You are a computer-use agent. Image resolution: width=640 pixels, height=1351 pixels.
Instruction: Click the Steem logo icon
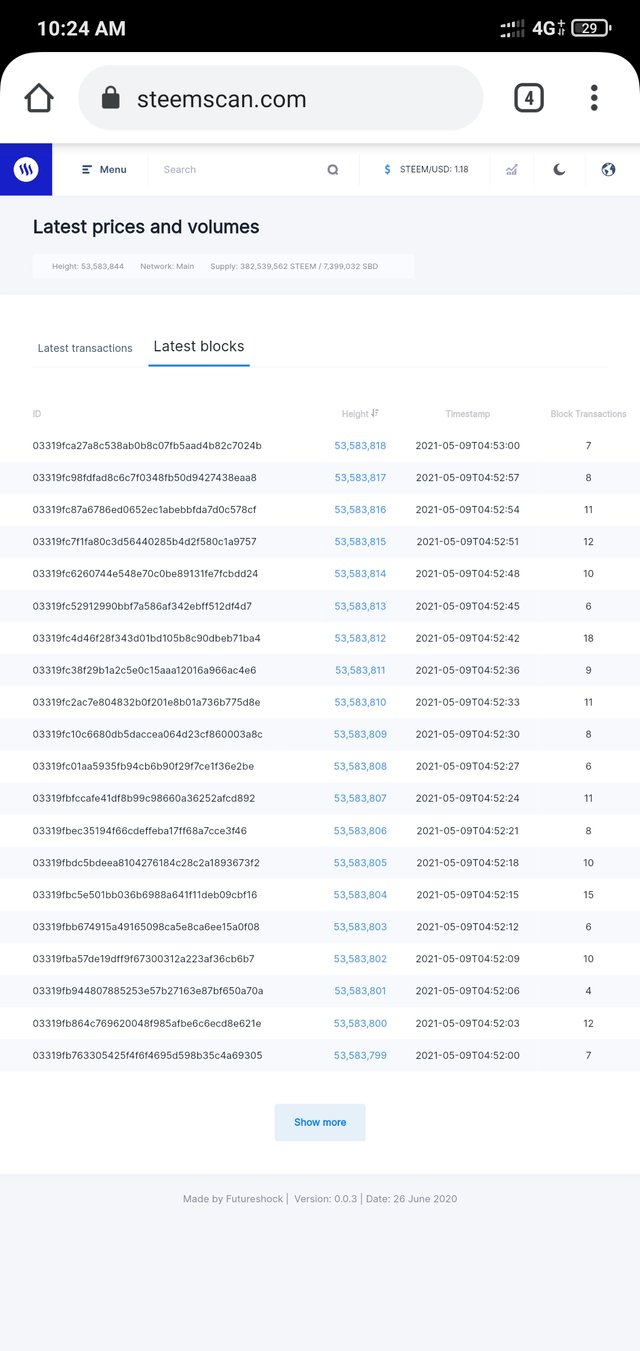(x=26, y=170)
